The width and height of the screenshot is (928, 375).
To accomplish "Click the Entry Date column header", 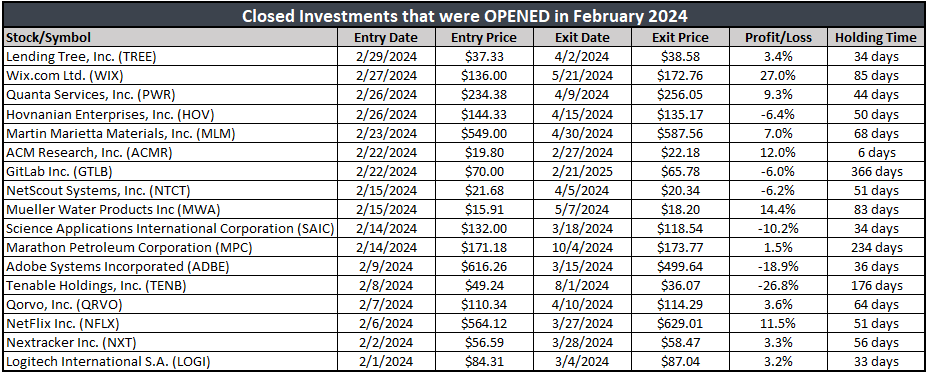I will pos(386,37).
